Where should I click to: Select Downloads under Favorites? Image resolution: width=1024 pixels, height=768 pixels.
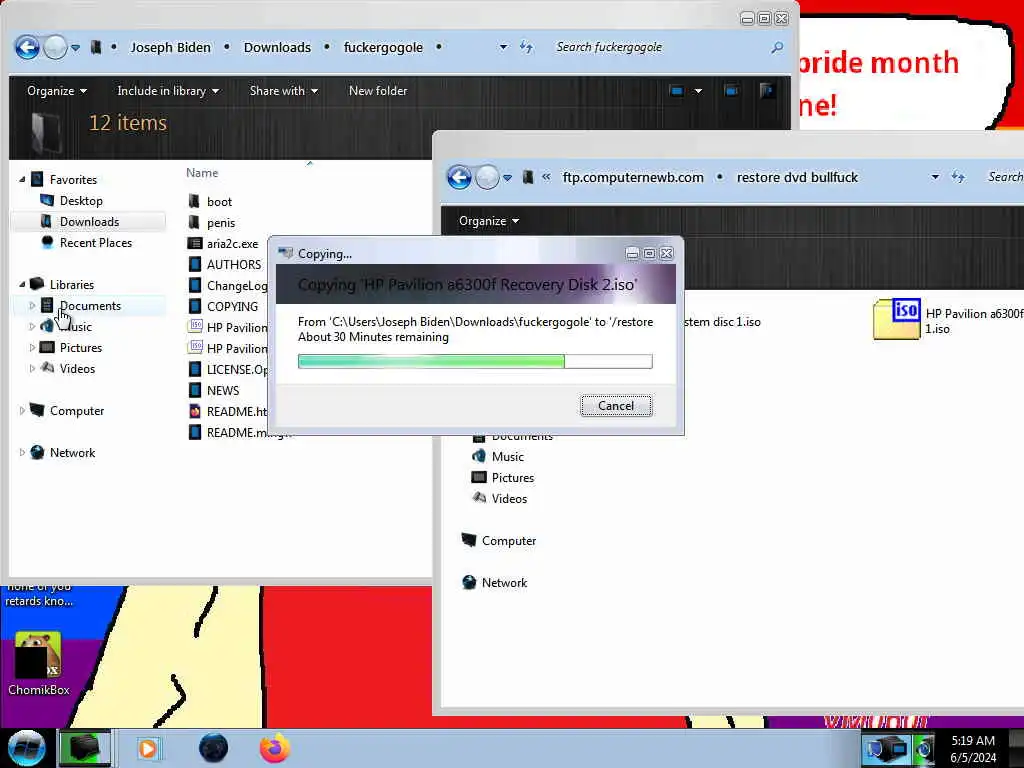(89, 222)
